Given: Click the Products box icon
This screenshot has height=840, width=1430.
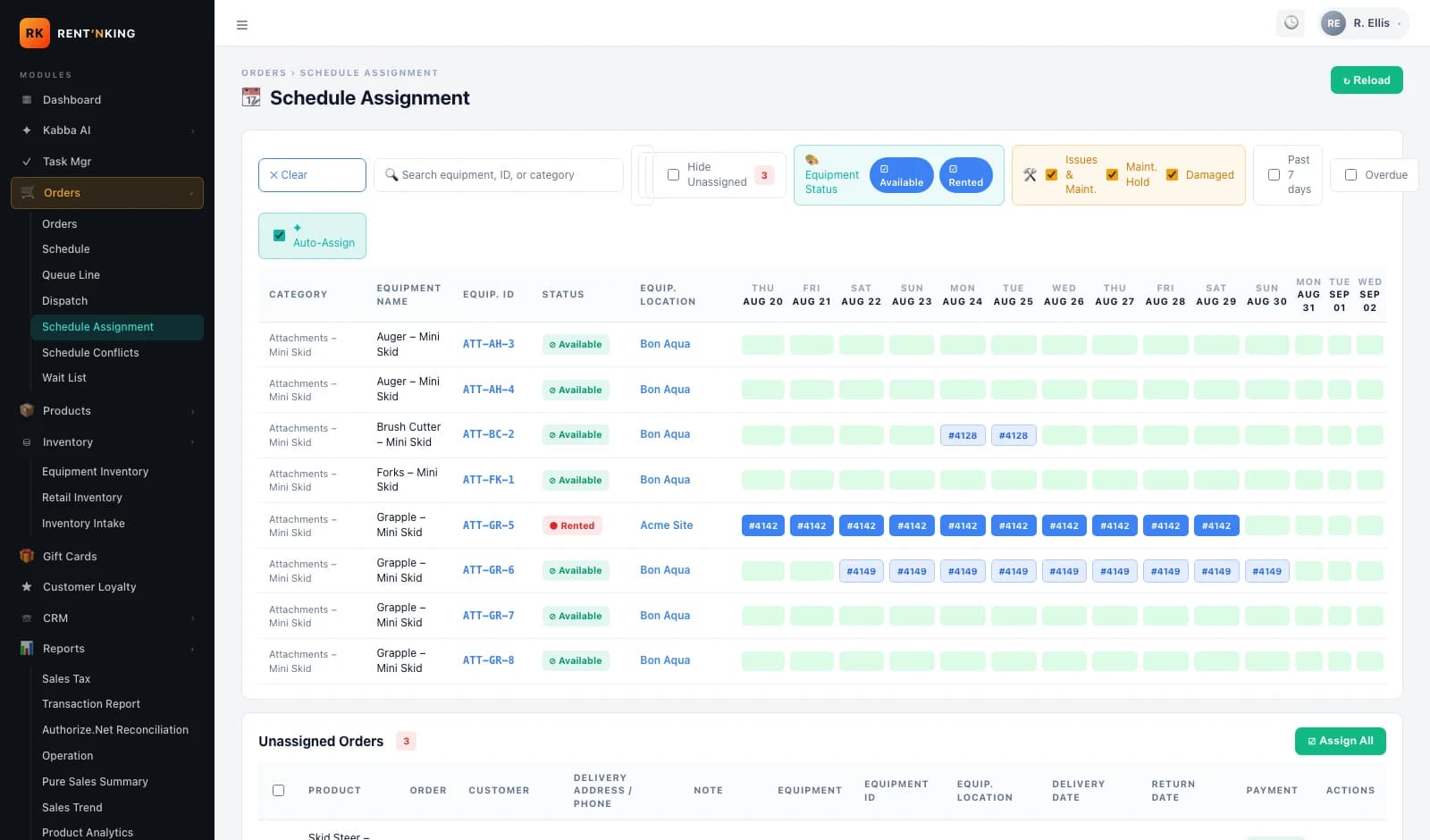Looking at the screenshot, I should click(x=27, y=411).
